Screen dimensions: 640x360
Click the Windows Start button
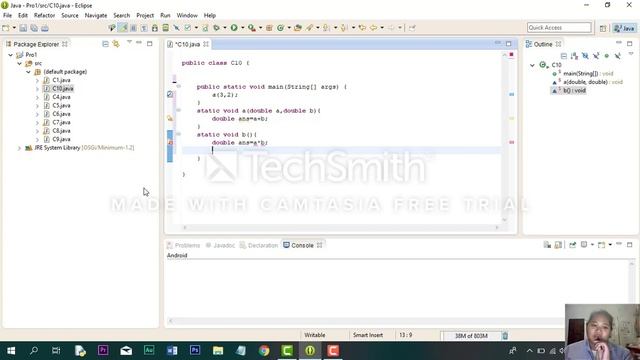coord(11,351)
